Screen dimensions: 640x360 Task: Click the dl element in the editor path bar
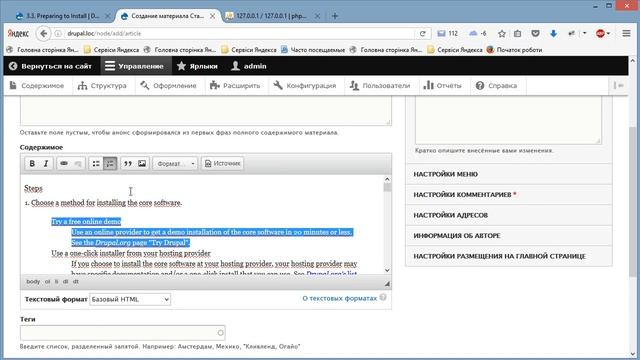[x=65, y=282]
